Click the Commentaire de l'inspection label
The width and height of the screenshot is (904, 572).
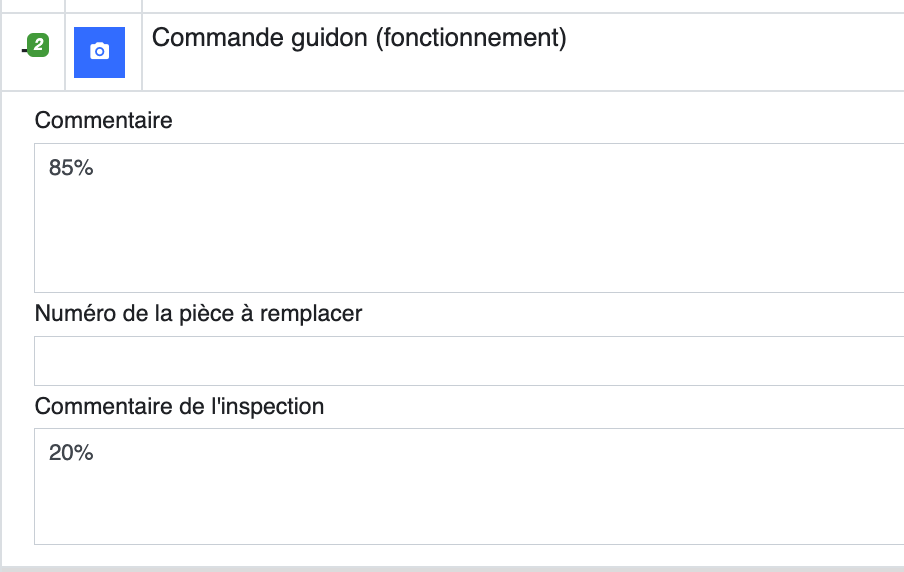coord(179,407)
